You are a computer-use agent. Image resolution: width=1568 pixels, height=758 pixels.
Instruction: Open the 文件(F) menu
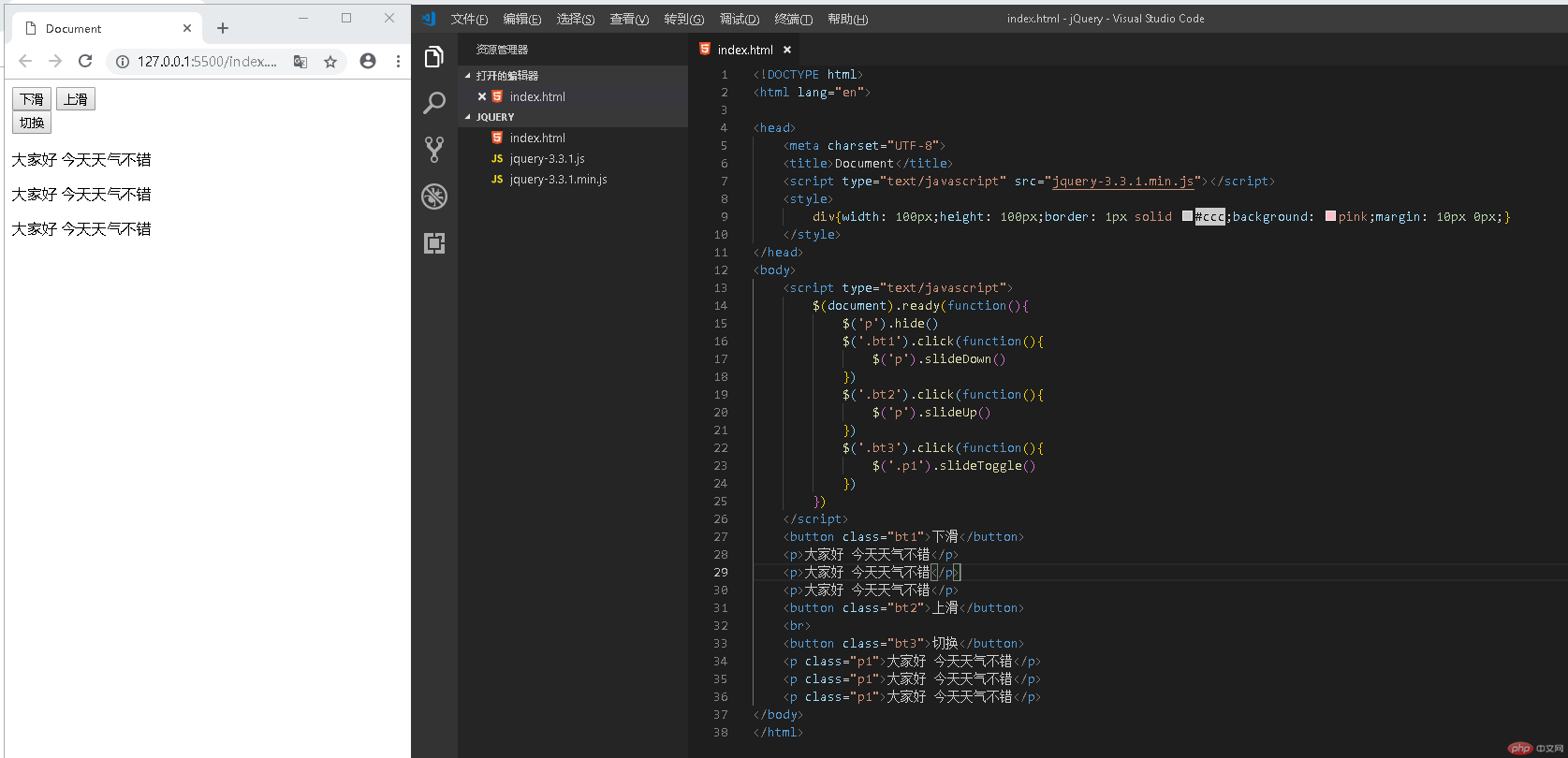469,19
